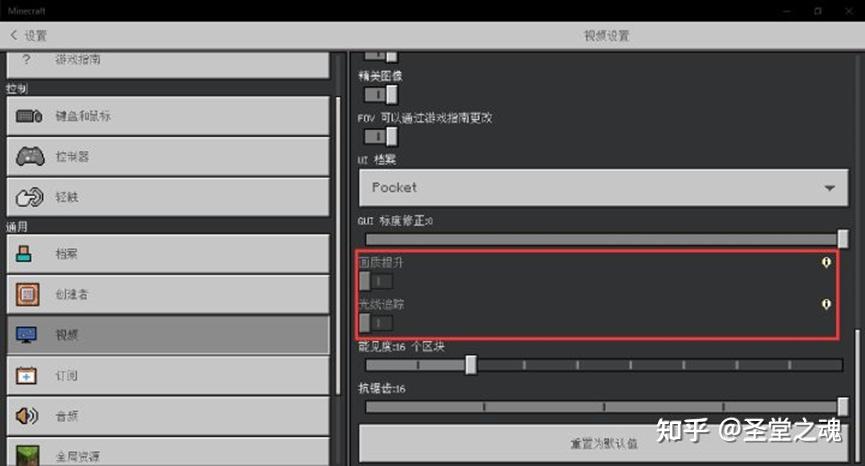Click the 重置为默认值 reset button
865x466 pixels.
point(604,443)
